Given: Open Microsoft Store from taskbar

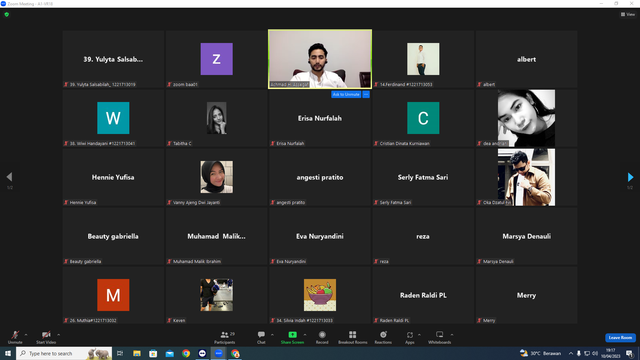Looking at the screenshot, I should (x=153, y=353).
